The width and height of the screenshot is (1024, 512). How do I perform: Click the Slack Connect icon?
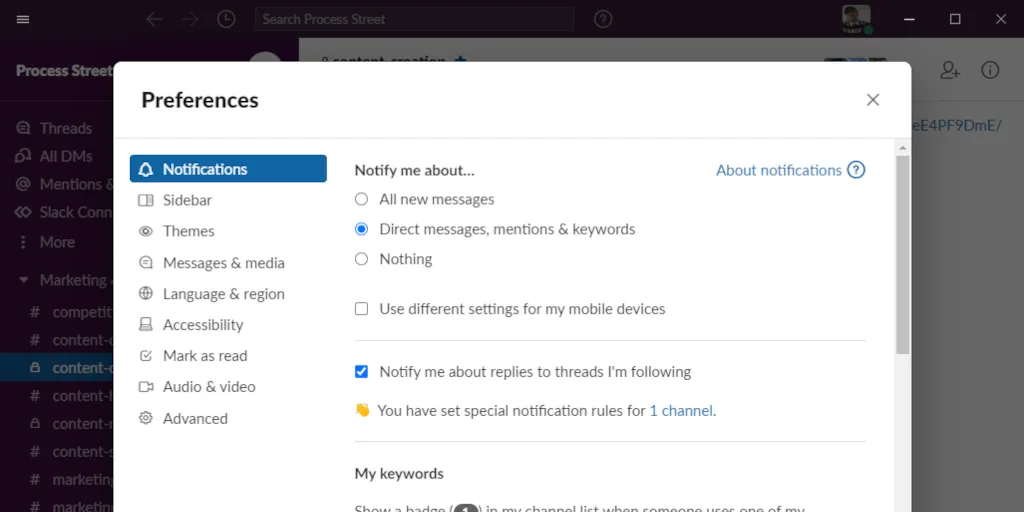pyautogui.click(x=23, y=212)
